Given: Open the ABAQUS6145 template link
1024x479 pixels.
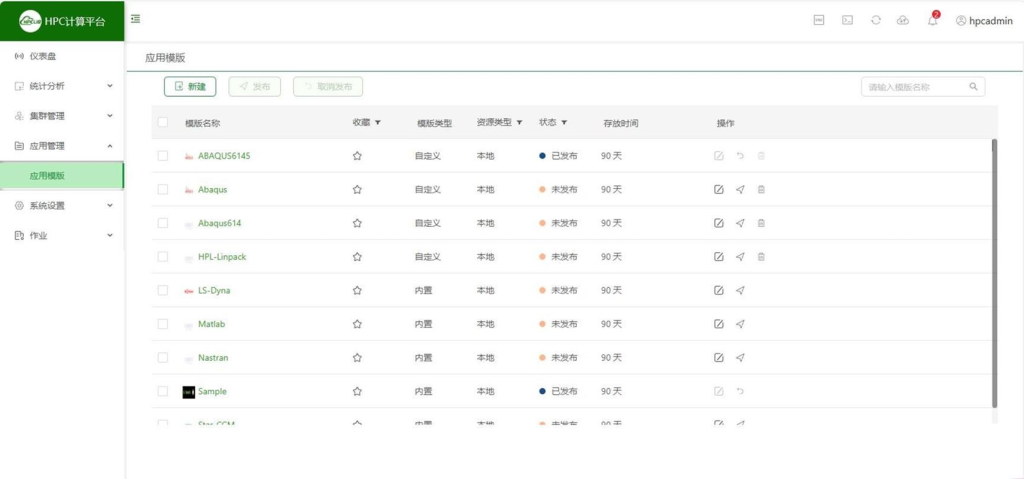Looking at the screenshot, I should pos(224,156).
